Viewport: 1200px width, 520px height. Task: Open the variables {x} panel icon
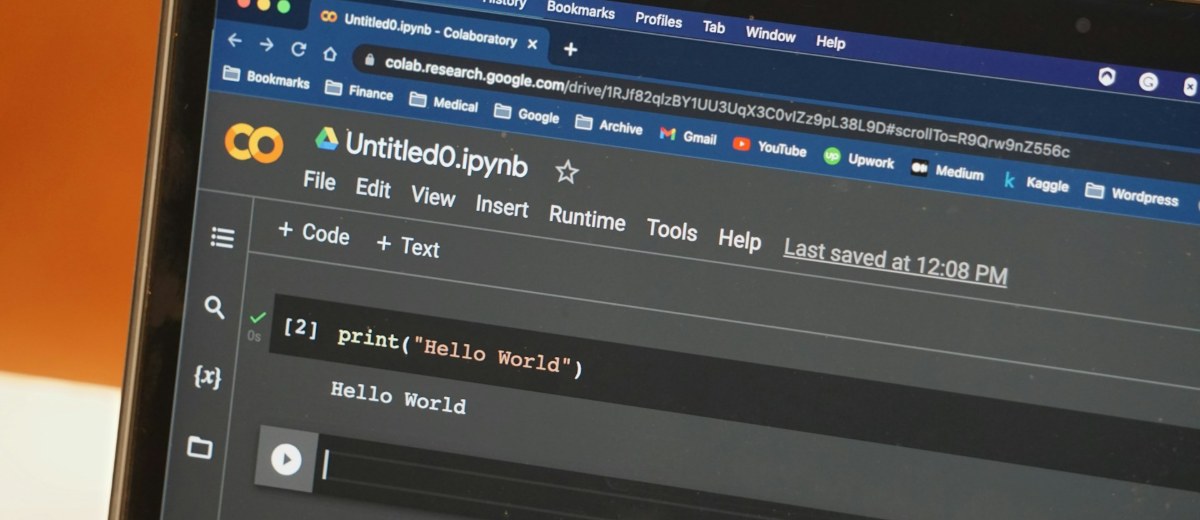click(x=207, y=377)
